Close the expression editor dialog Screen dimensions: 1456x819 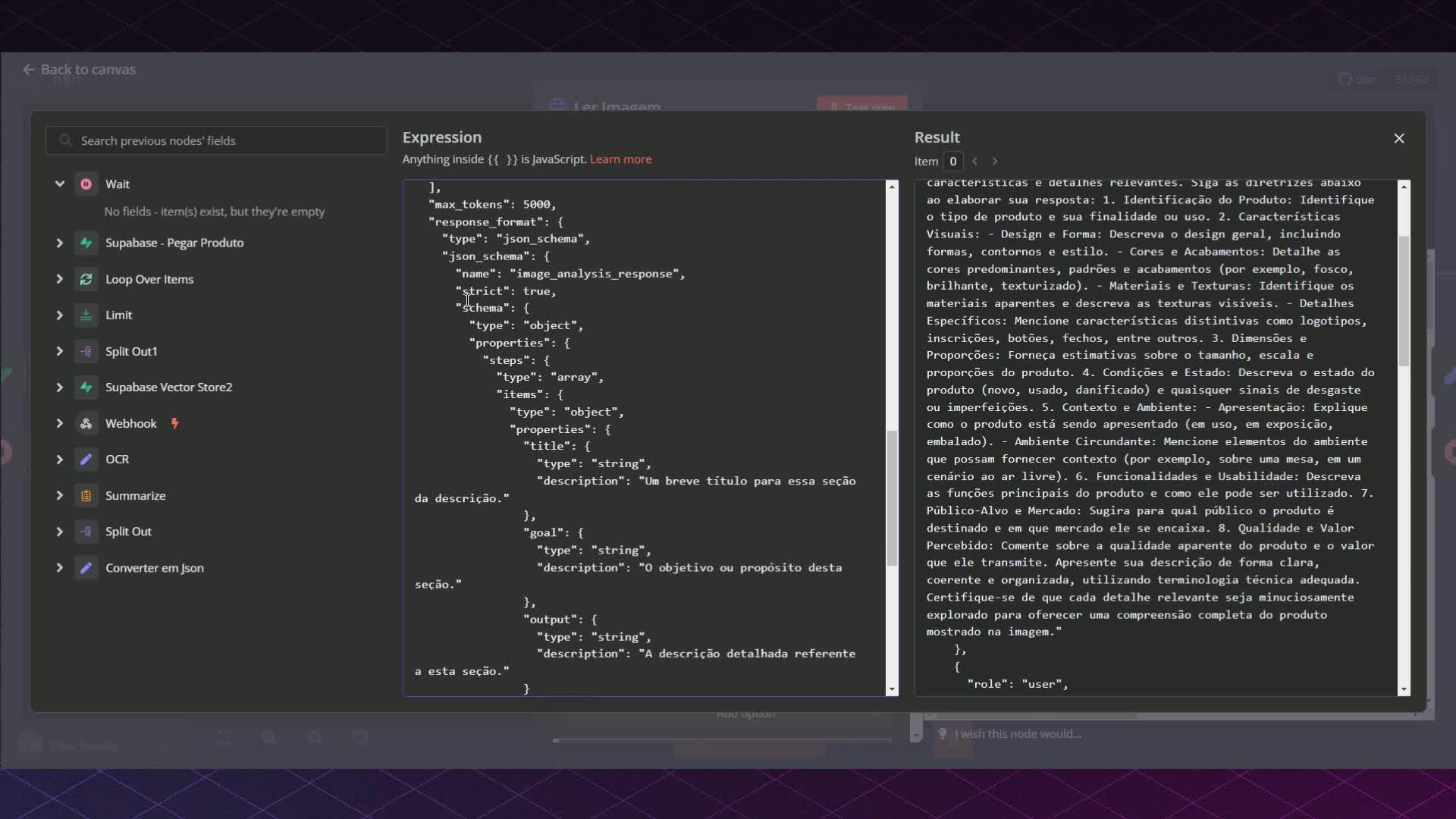click(1399, 138)
